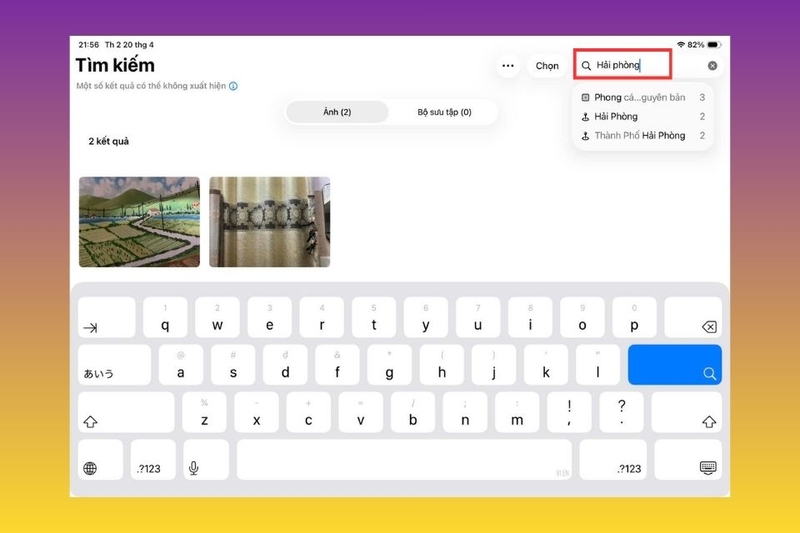This screenshot has width=800, height=533.
Task: Tap the left .?123 symbols key
Action: click(x=153, y=460)
